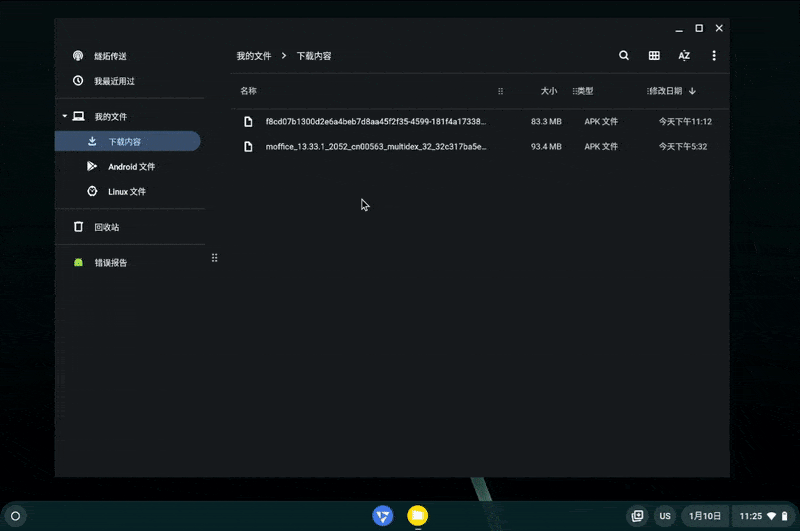
Task: Open Android 文件 in the sidebar
Action: point(130,166)
